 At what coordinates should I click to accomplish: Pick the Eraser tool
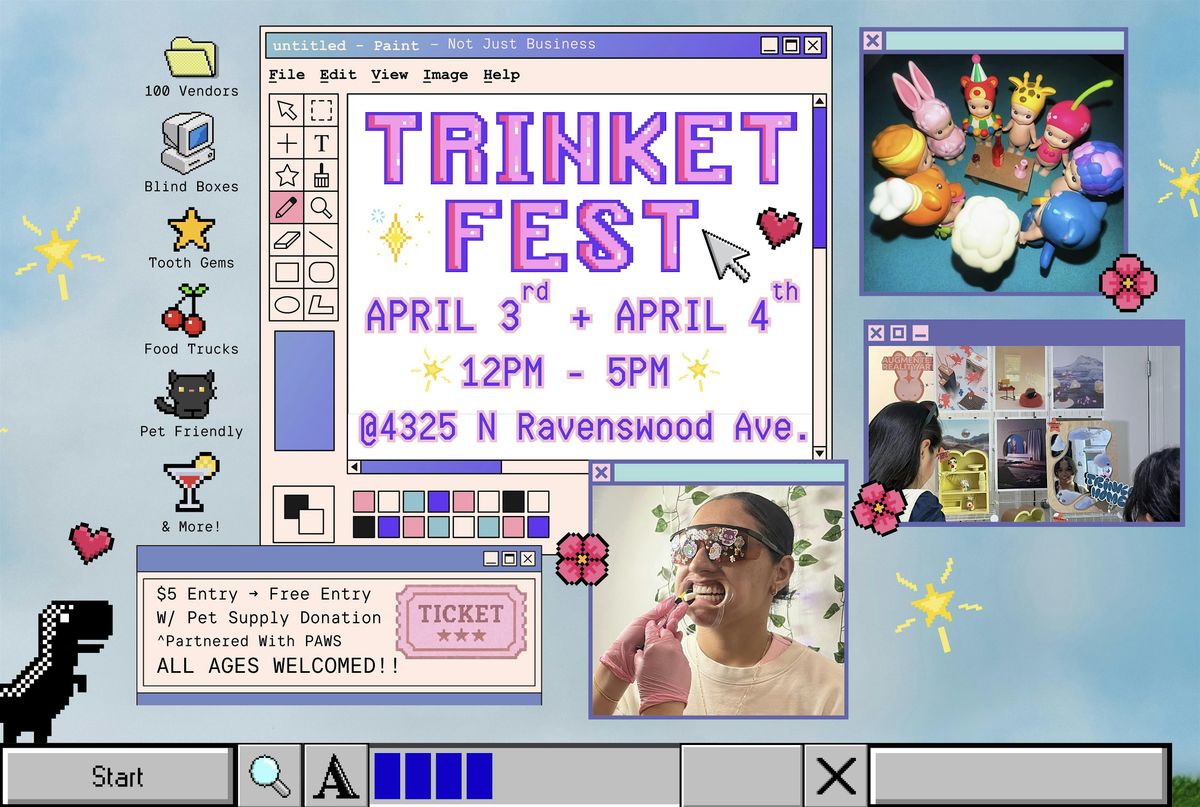[287, 240]
